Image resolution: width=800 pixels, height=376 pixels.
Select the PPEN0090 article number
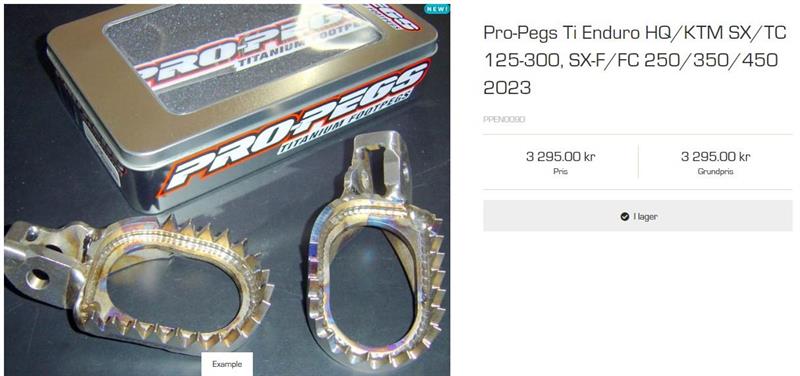(504, 119)
